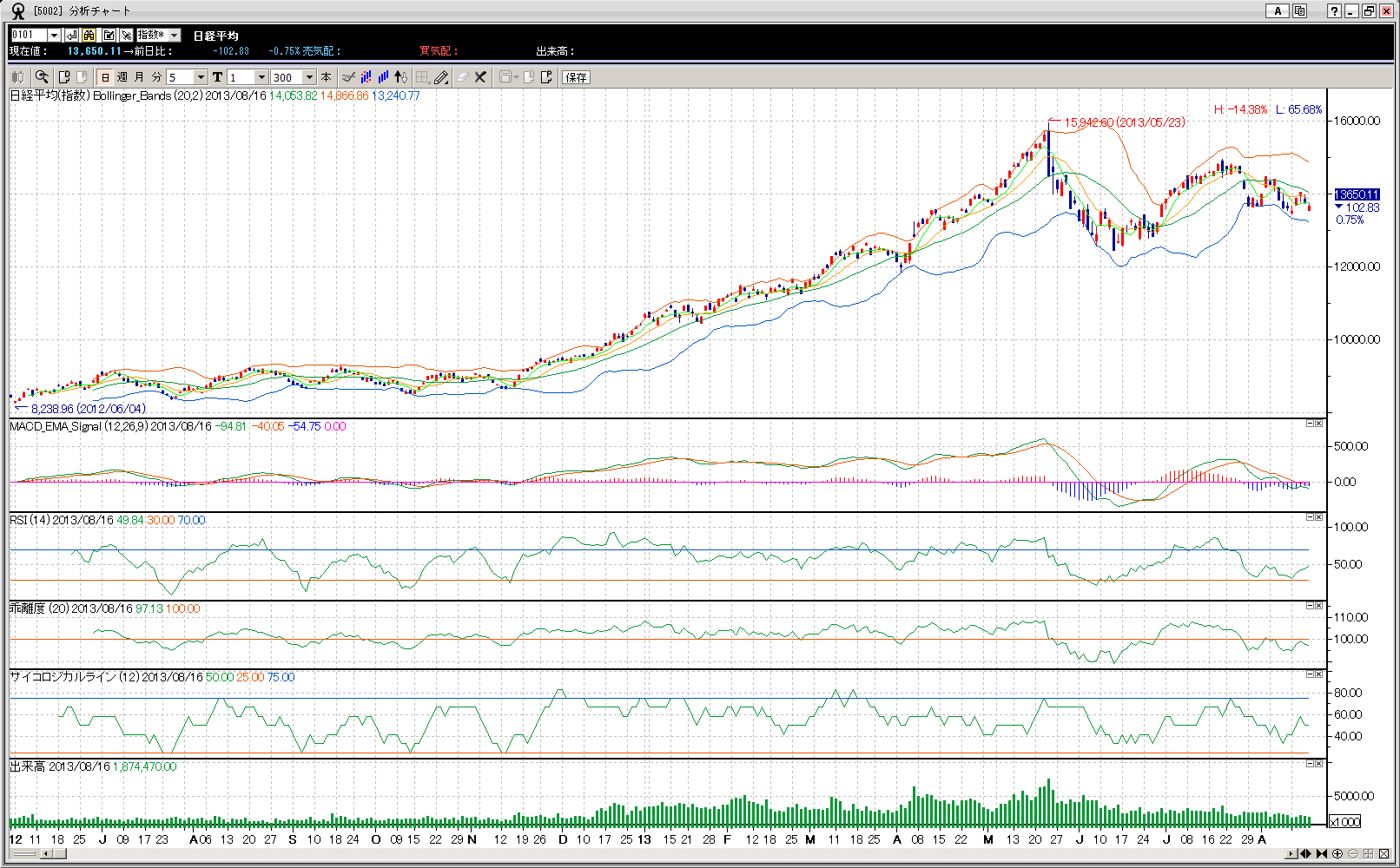Image resolution: width=1400 pixels, height=868 pixels.
Task: Expand the 300 bar count dropdown
Action: pos(309,77)
